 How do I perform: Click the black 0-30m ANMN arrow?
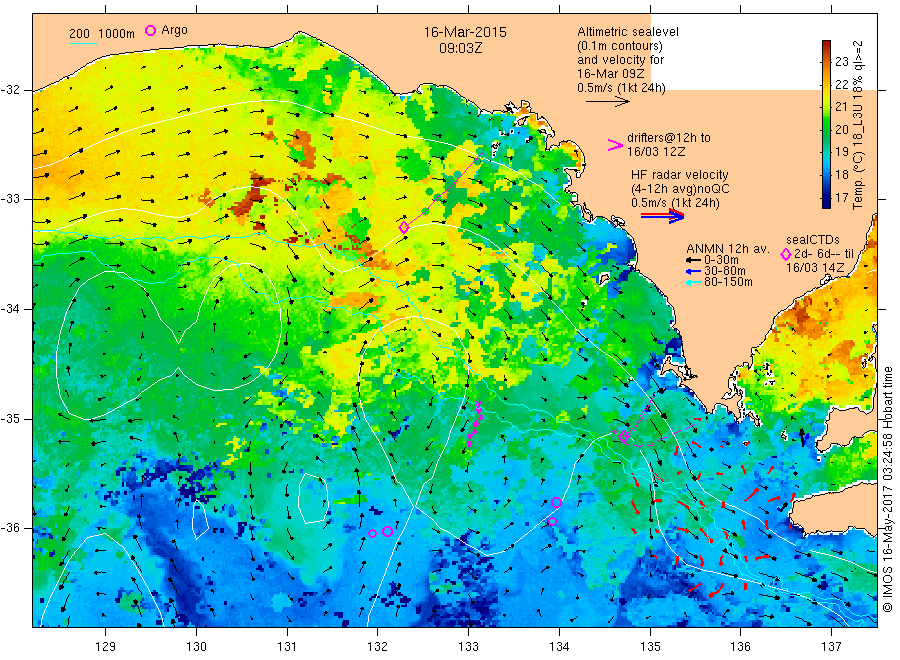[x=693, y=260]
